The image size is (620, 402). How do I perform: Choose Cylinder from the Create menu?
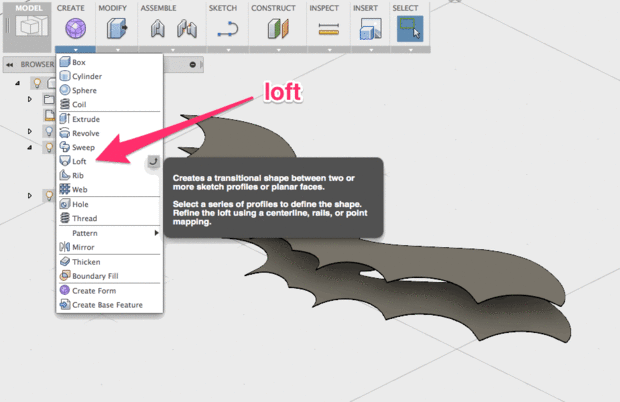pos(110,76)
